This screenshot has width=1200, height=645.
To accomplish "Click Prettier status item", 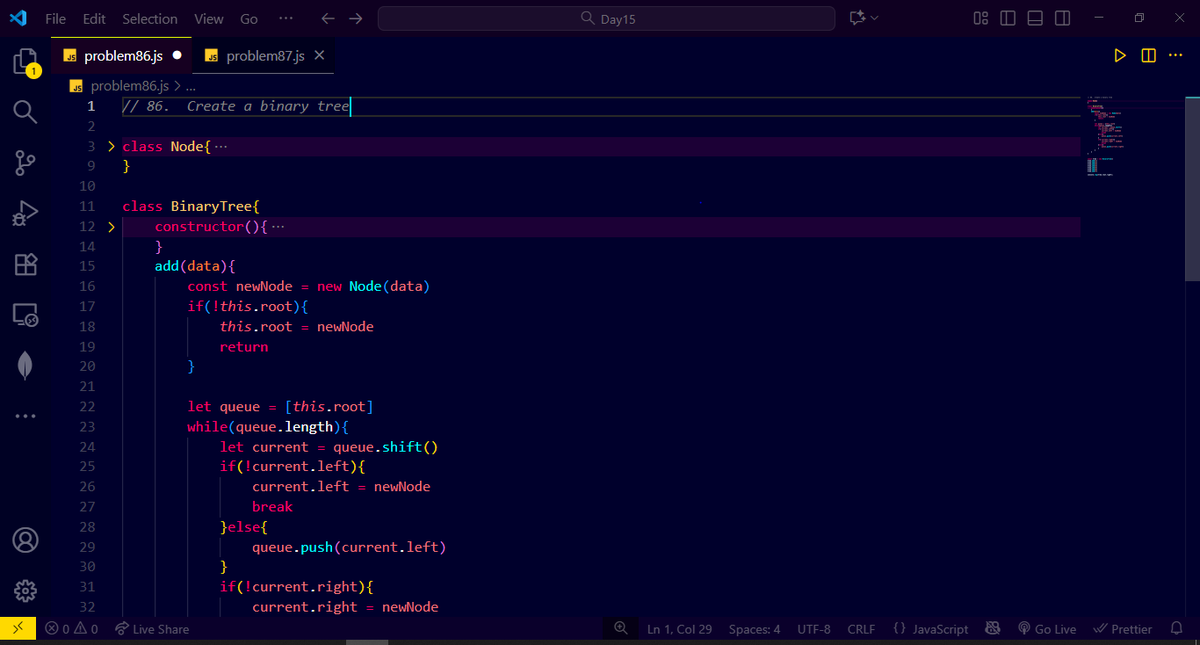I will (1123, 629).
